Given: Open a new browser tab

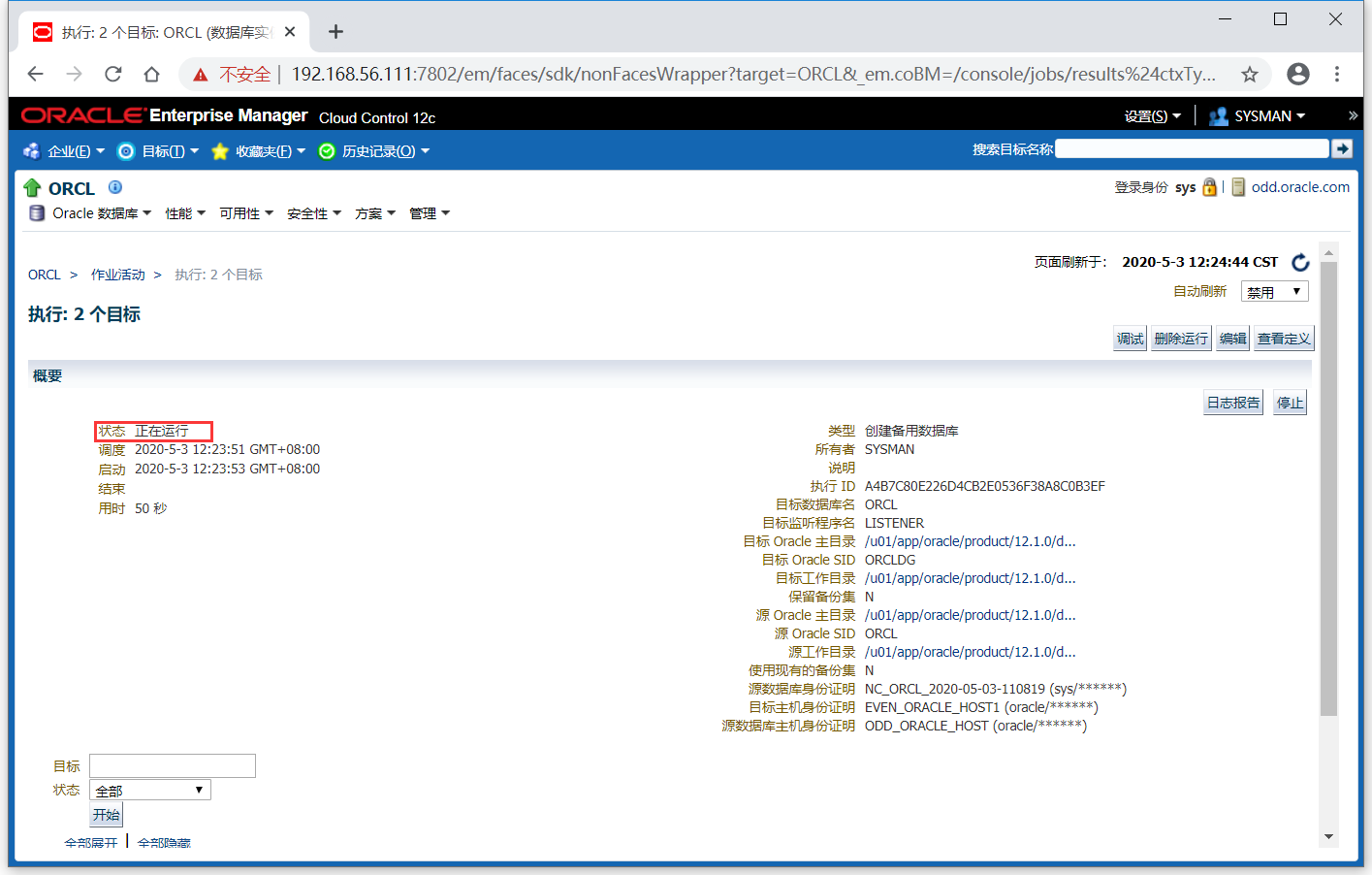Looking at the screenshot, I should 335,32.
